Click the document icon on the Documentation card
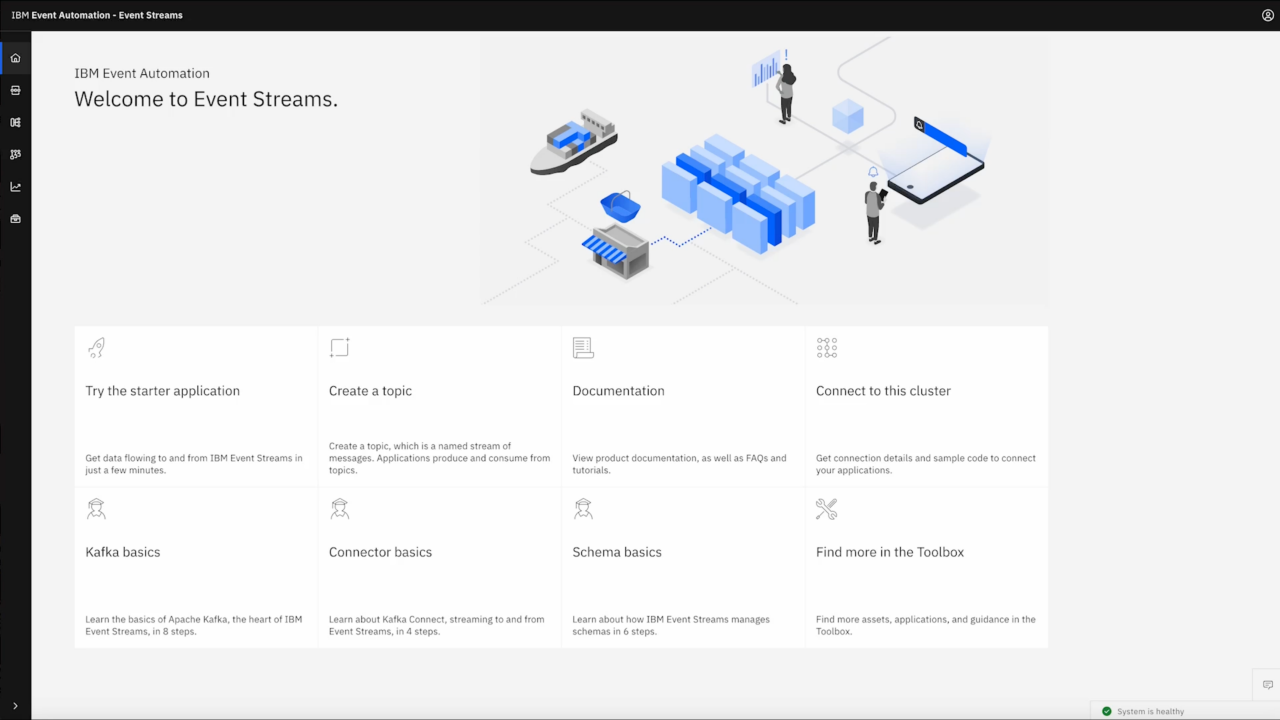Image resolution: width=1280 pixels, height=720 pixels. pos(583,347)
